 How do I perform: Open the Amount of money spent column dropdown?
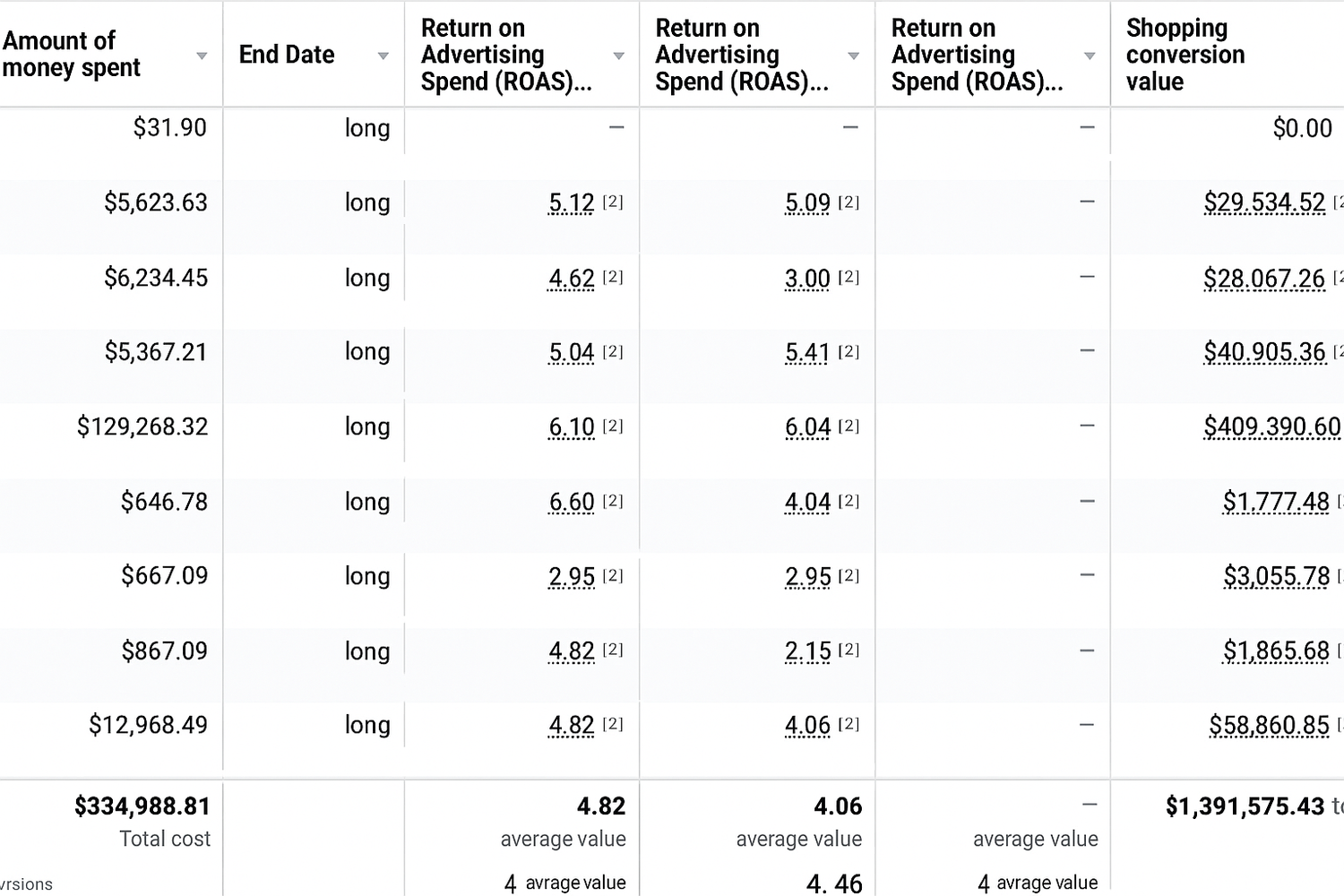tap(202, 56)
